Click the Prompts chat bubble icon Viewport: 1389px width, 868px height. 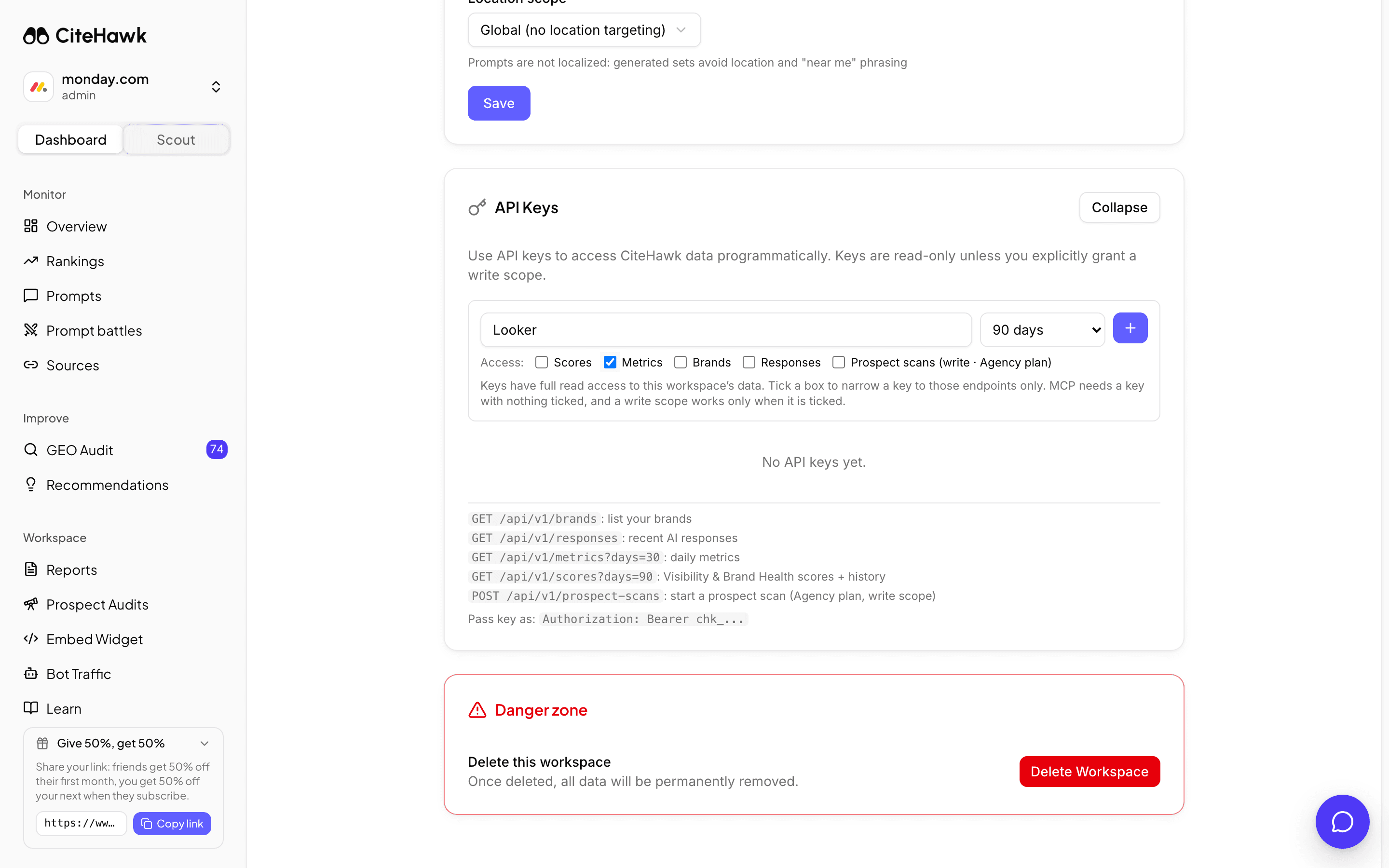(31, 296)
